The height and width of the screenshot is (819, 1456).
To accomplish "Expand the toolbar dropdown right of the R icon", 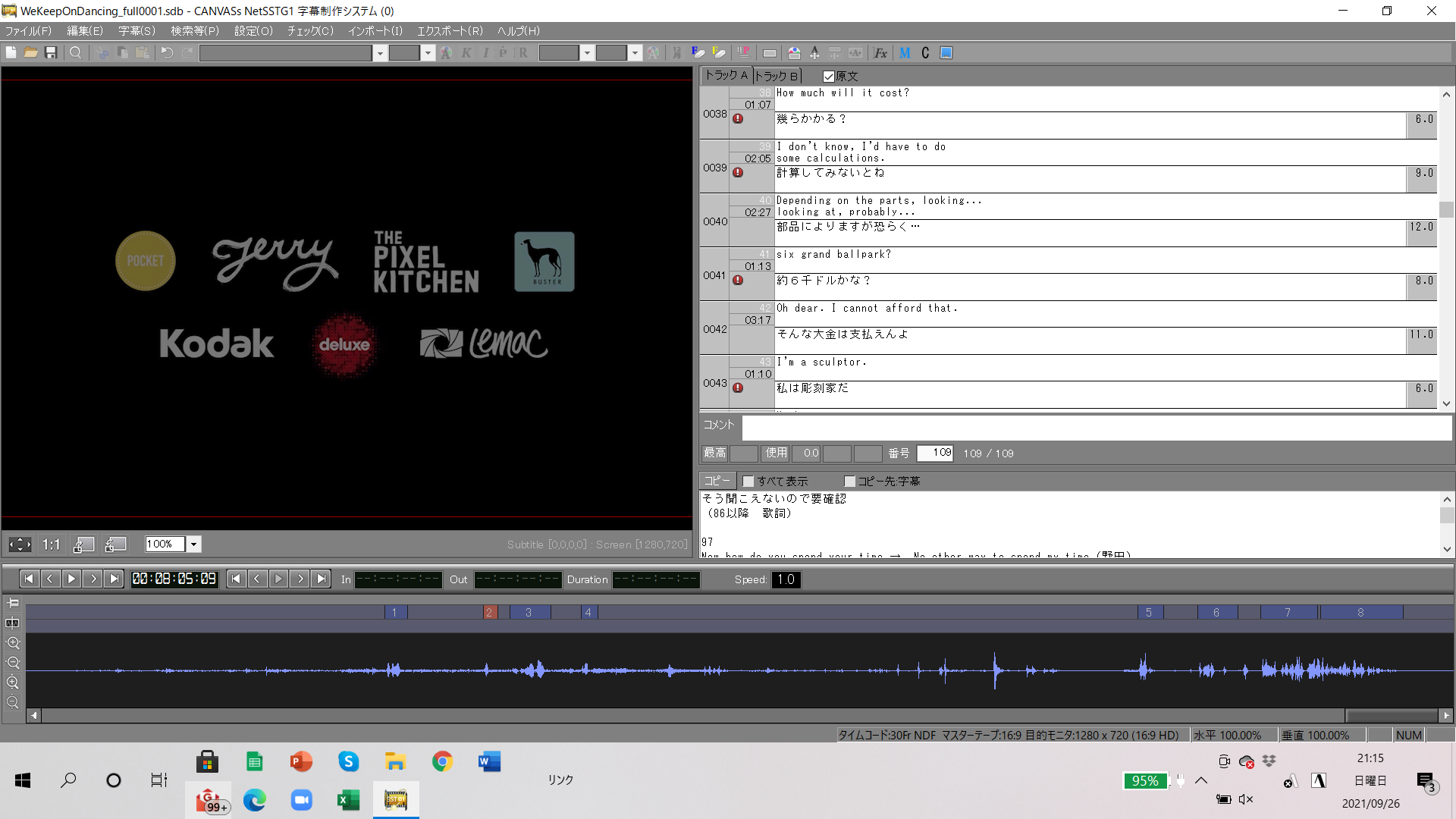I will click(x=587, y=52).
